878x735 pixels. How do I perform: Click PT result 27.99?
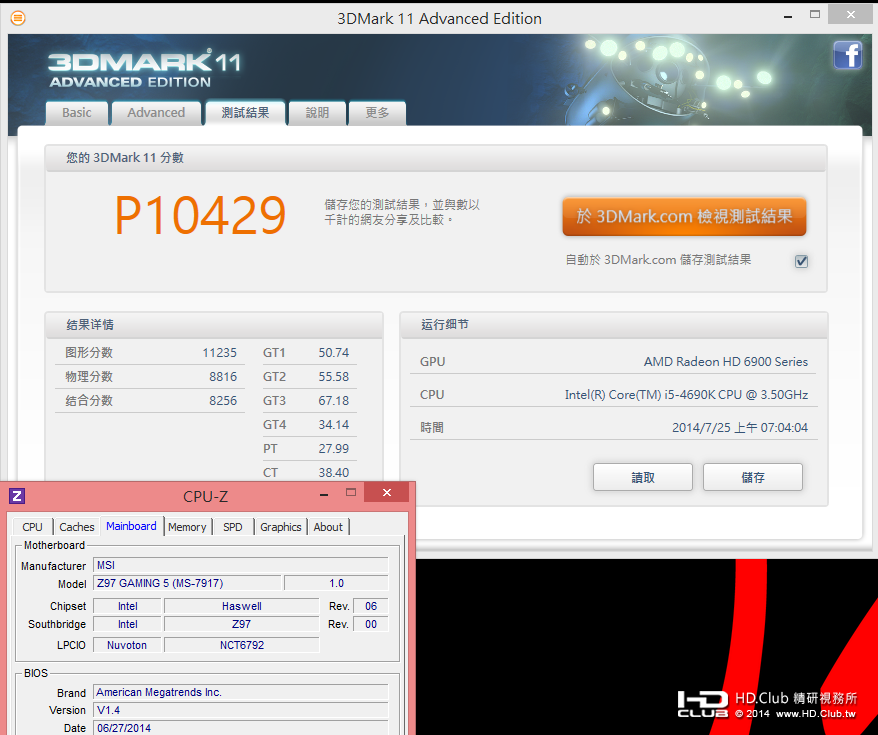pyautogui.click(x=334, y=449)
